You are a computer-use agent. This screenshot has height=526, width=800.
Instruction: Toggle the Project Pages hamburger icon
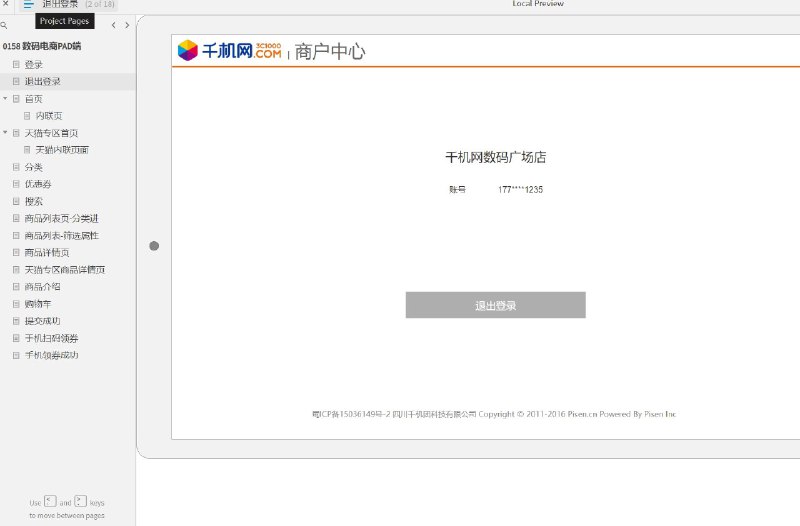pos(29,5)
